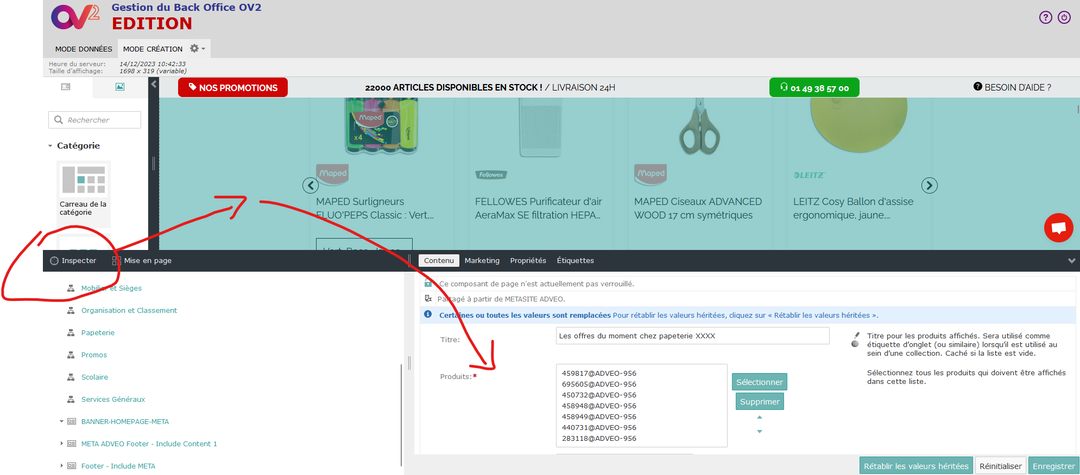
Task: Select product 450732@ADVEO-956 in list
Action: point(599,395)
